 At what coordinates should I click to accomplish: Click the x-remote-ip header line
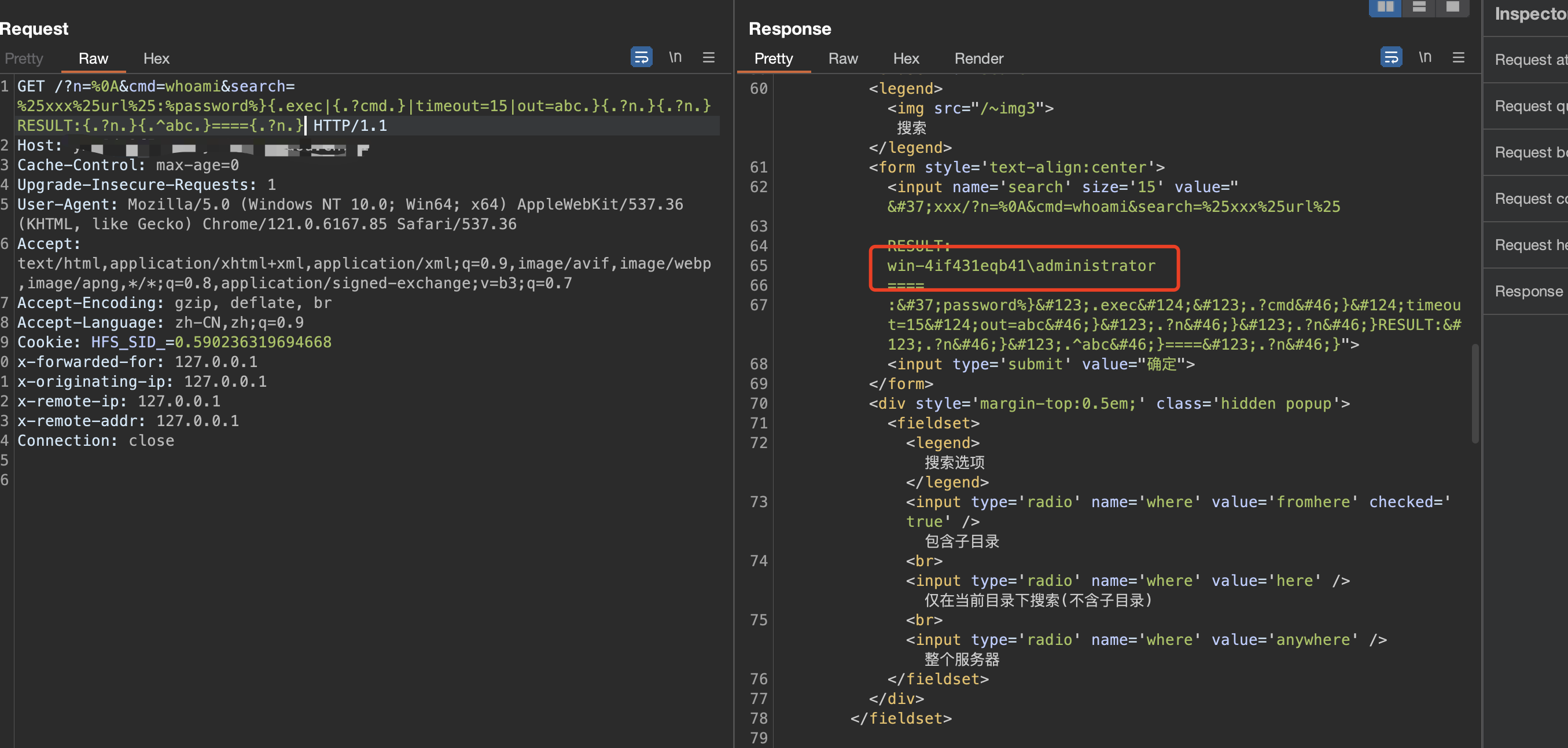119,401
